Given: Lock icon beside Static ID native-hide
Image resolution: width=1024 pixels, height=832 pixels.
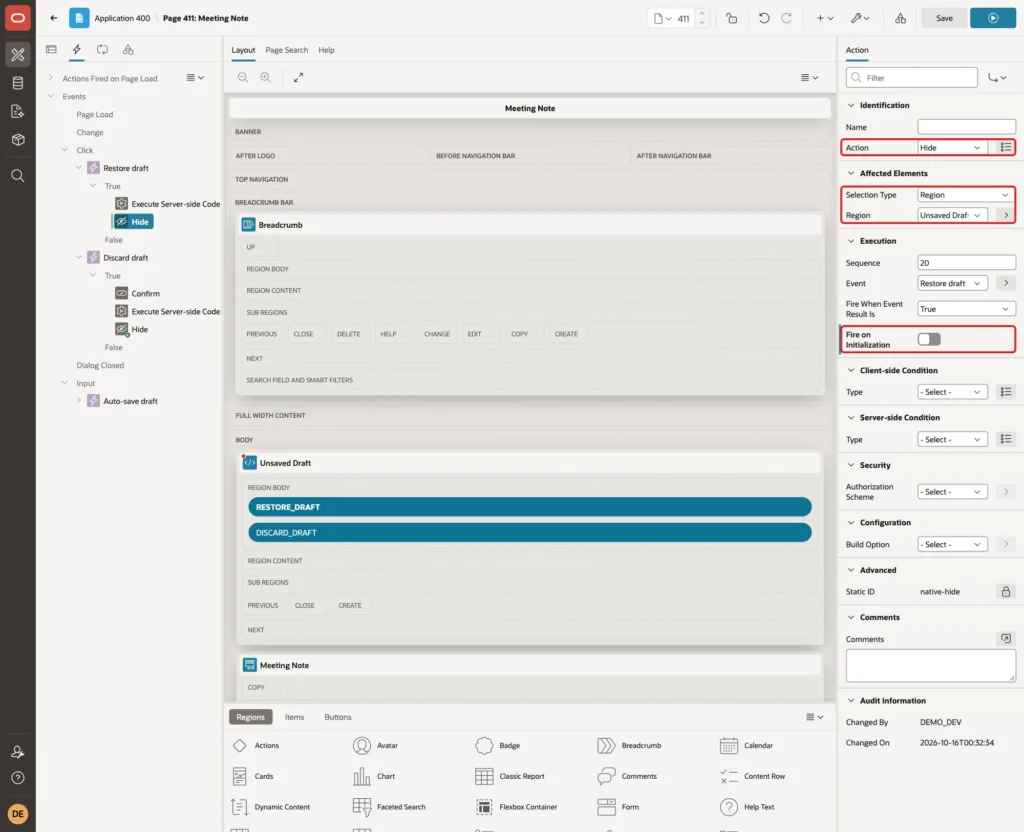Looking at the screenshot, I should click(1006, 592).
